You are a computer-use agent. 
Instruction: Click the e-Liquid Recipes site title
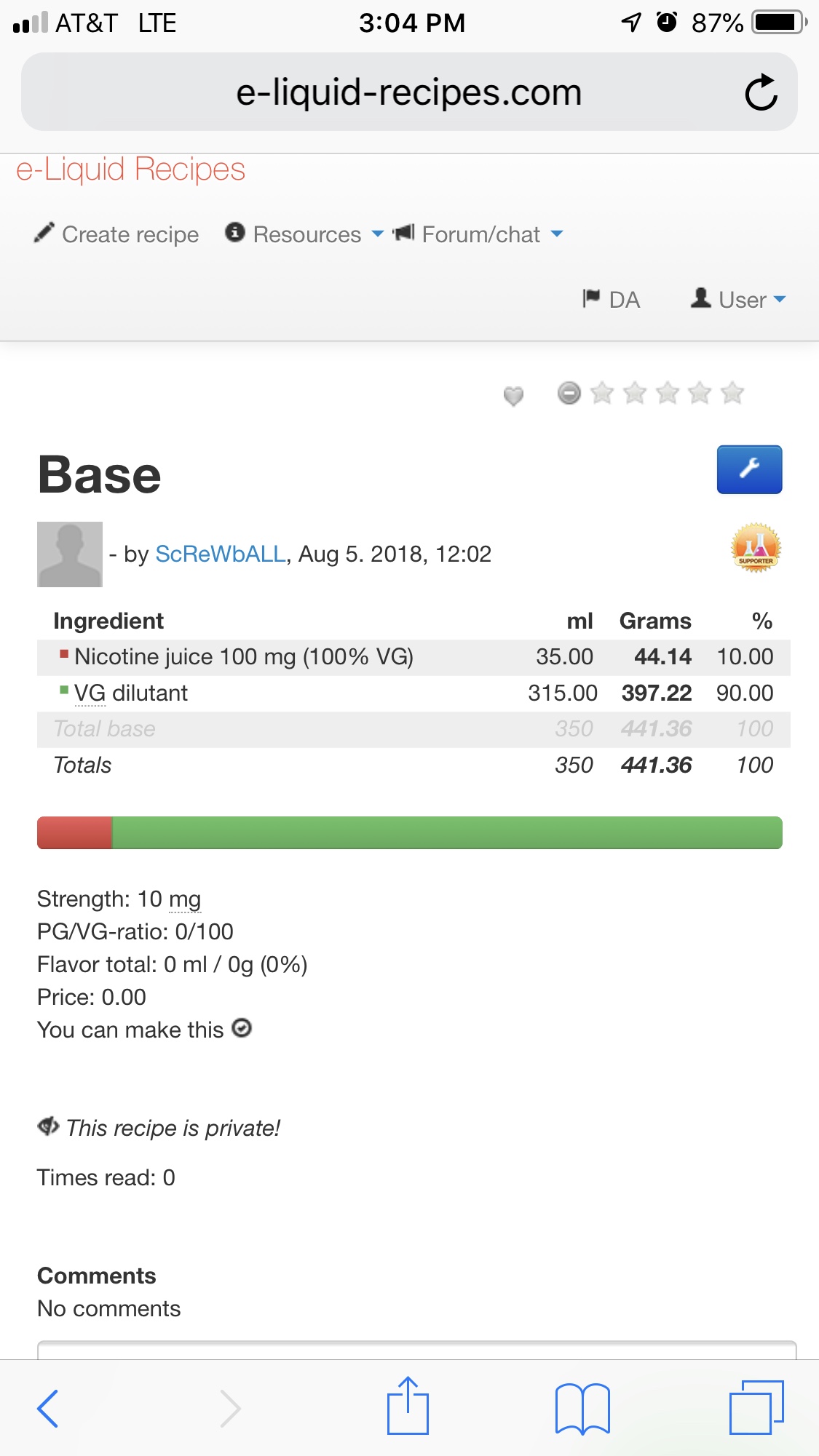coord(131,170)
